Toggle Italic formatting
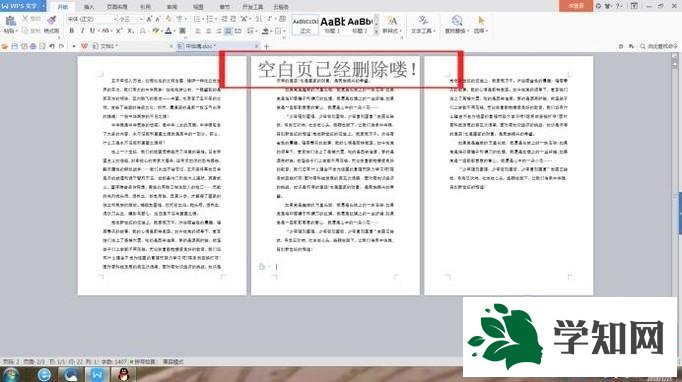682x382 pixels. point(82,31)
